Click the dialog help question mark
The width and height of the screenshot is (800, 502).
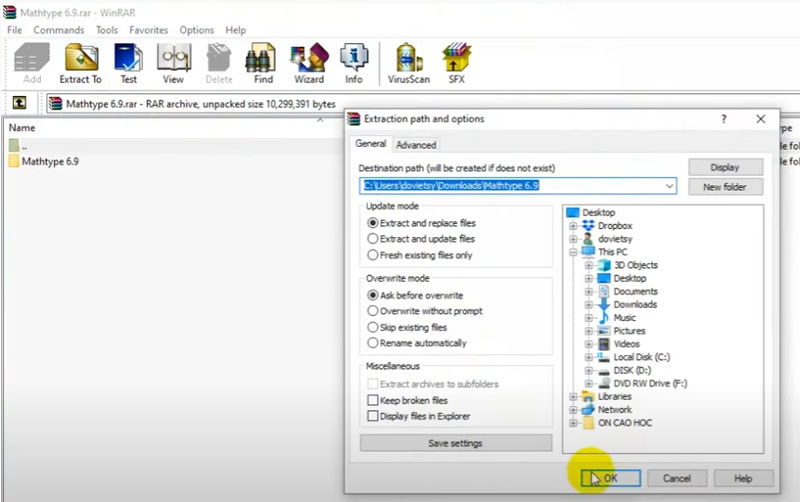coord(723,119)
